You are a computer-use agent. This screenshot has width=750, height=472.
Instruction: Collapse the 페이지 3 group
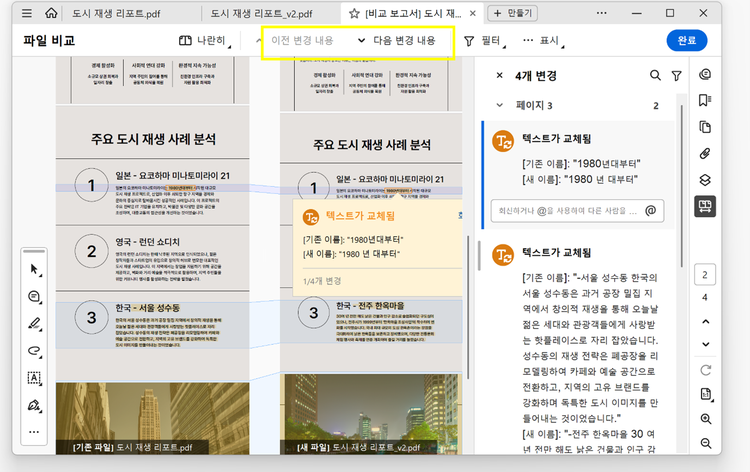point(500,105)
